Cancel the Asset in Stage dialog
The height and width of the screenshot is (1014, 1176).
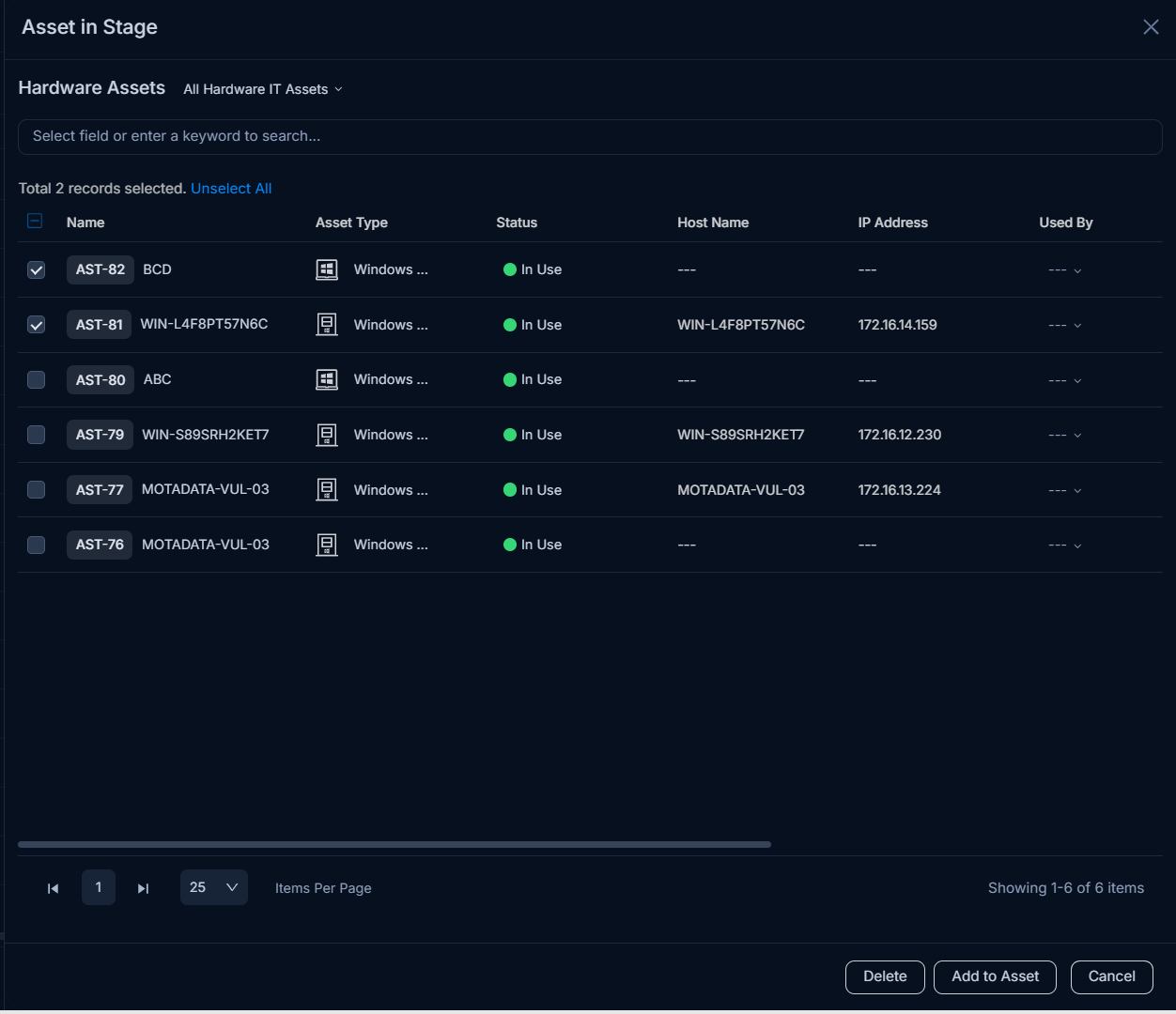tap(1112, 976)
